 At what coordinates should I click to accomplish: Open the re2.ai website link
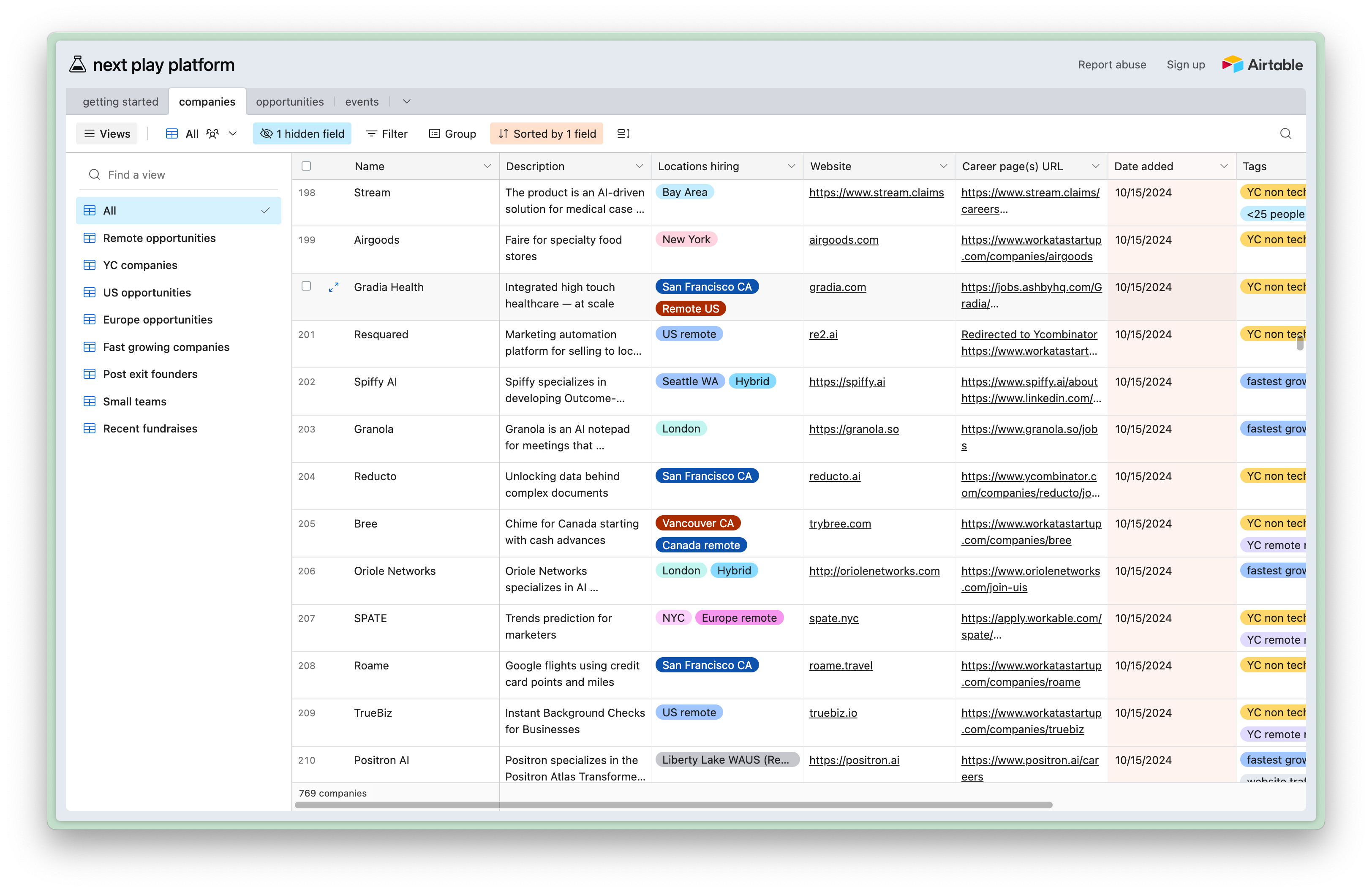pos(823,334)
